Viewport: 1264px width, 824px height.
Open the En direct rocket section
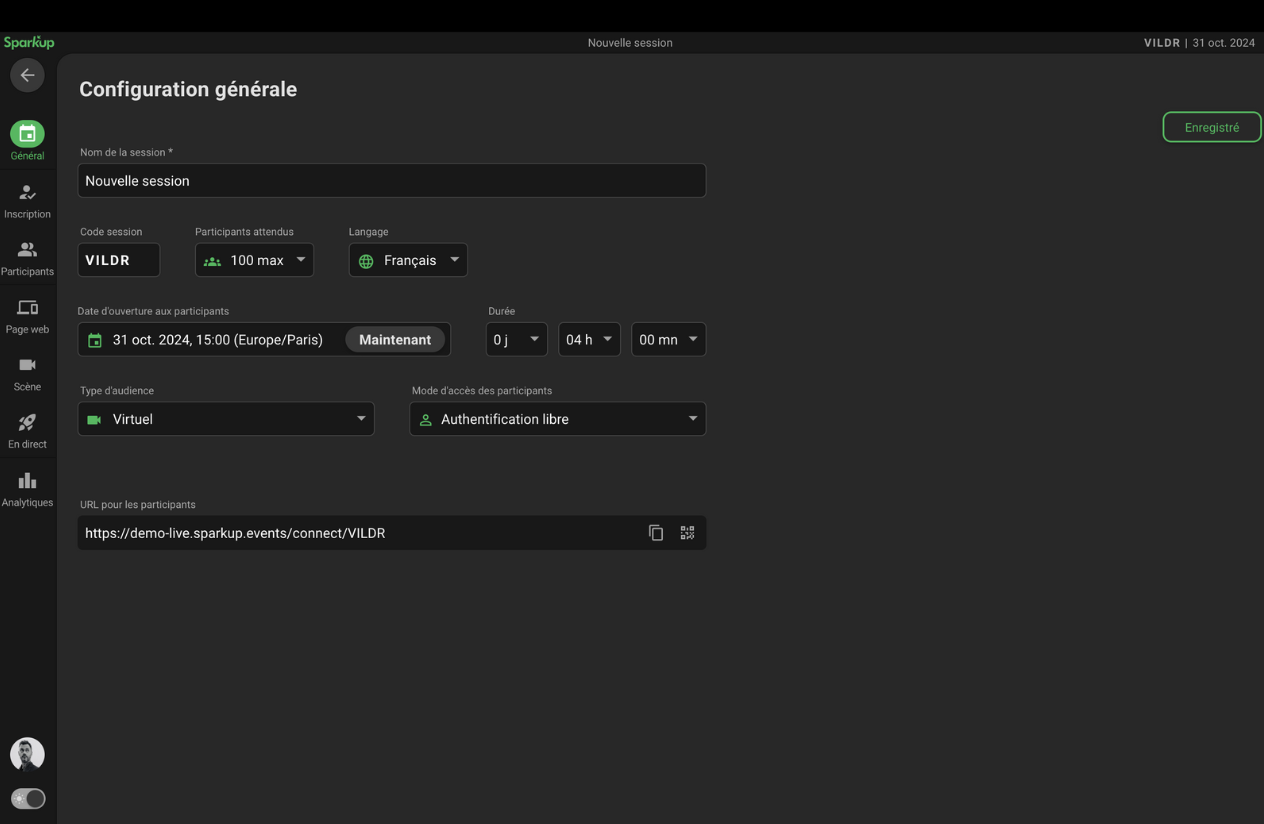tap(27, 429)
